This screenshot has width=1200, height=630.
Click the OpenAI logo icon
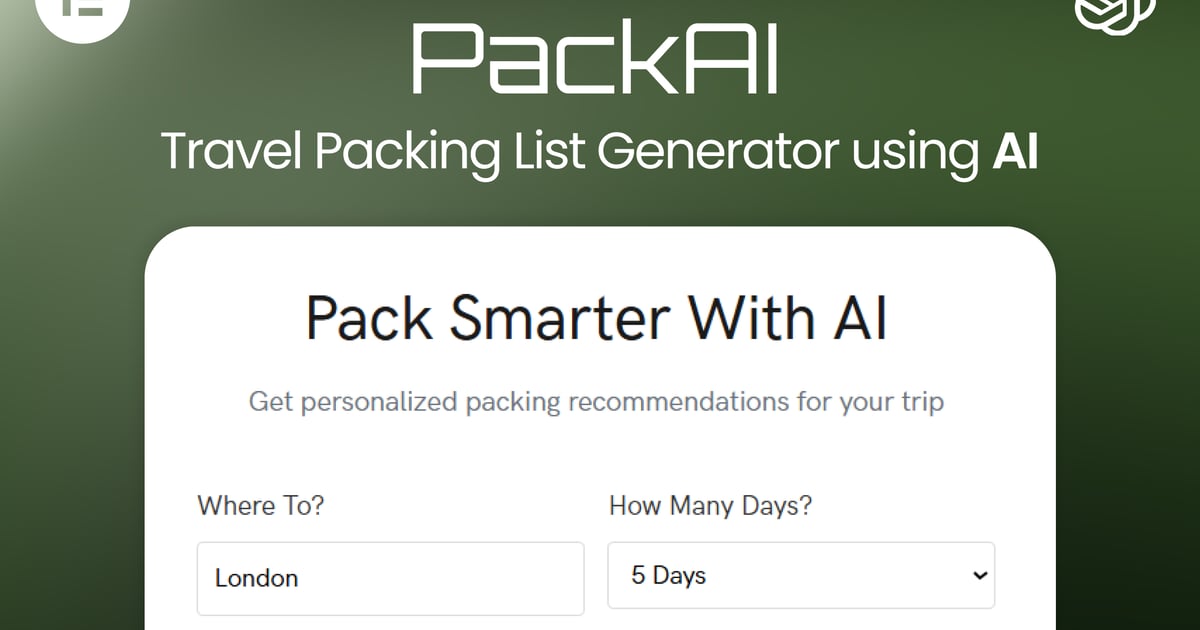[1113, 12]
